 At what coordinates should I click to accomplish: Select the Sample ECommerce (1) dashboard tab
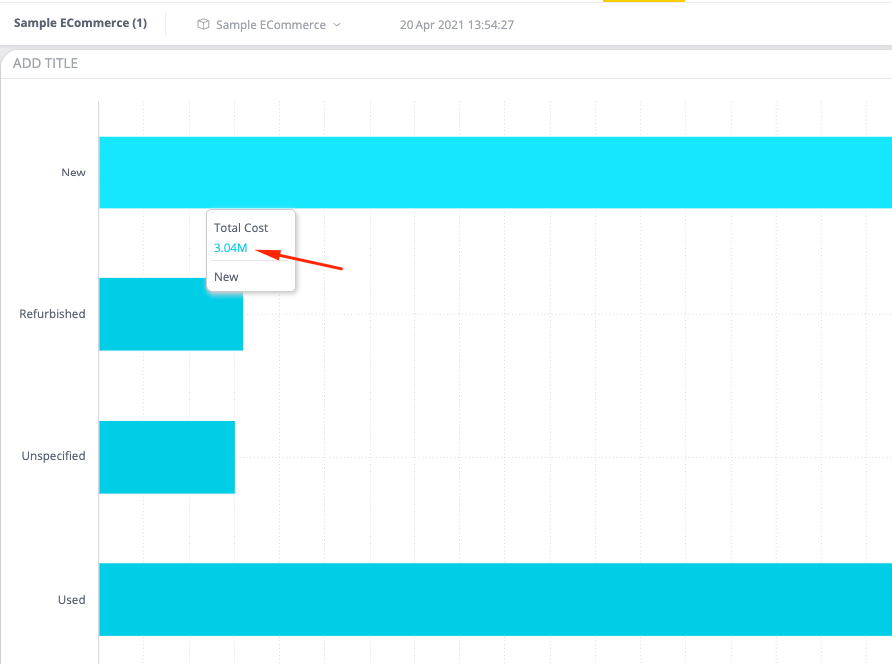pos(80,22)
